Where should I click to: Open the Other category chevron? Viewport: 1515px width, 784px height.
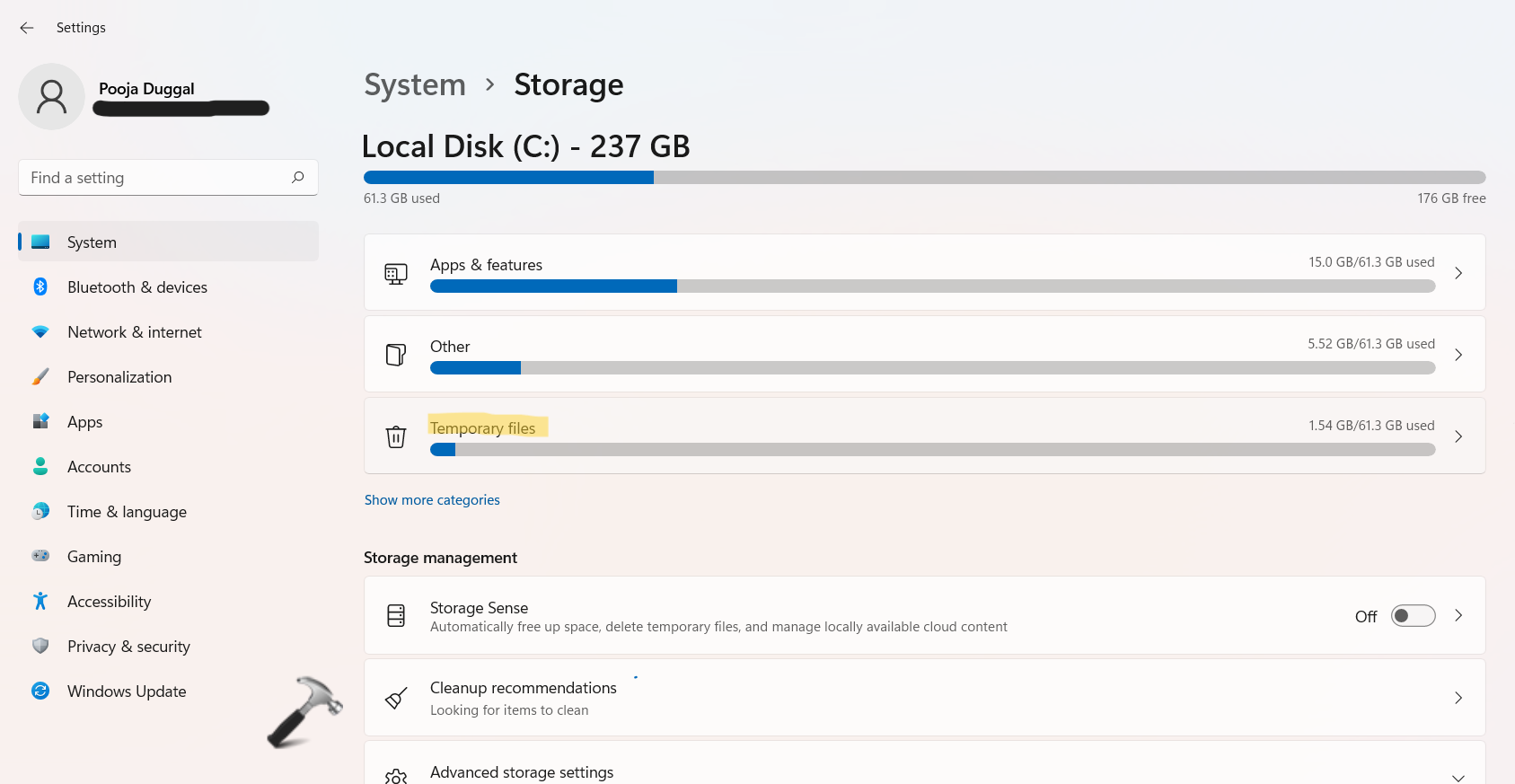click(x=1458, y=355)
